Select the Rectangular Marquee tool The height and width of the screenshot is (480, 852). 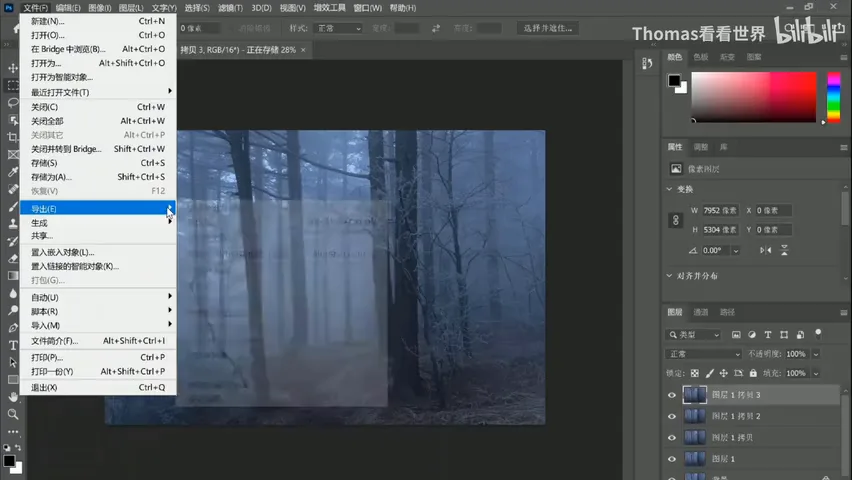pos(12,86)
